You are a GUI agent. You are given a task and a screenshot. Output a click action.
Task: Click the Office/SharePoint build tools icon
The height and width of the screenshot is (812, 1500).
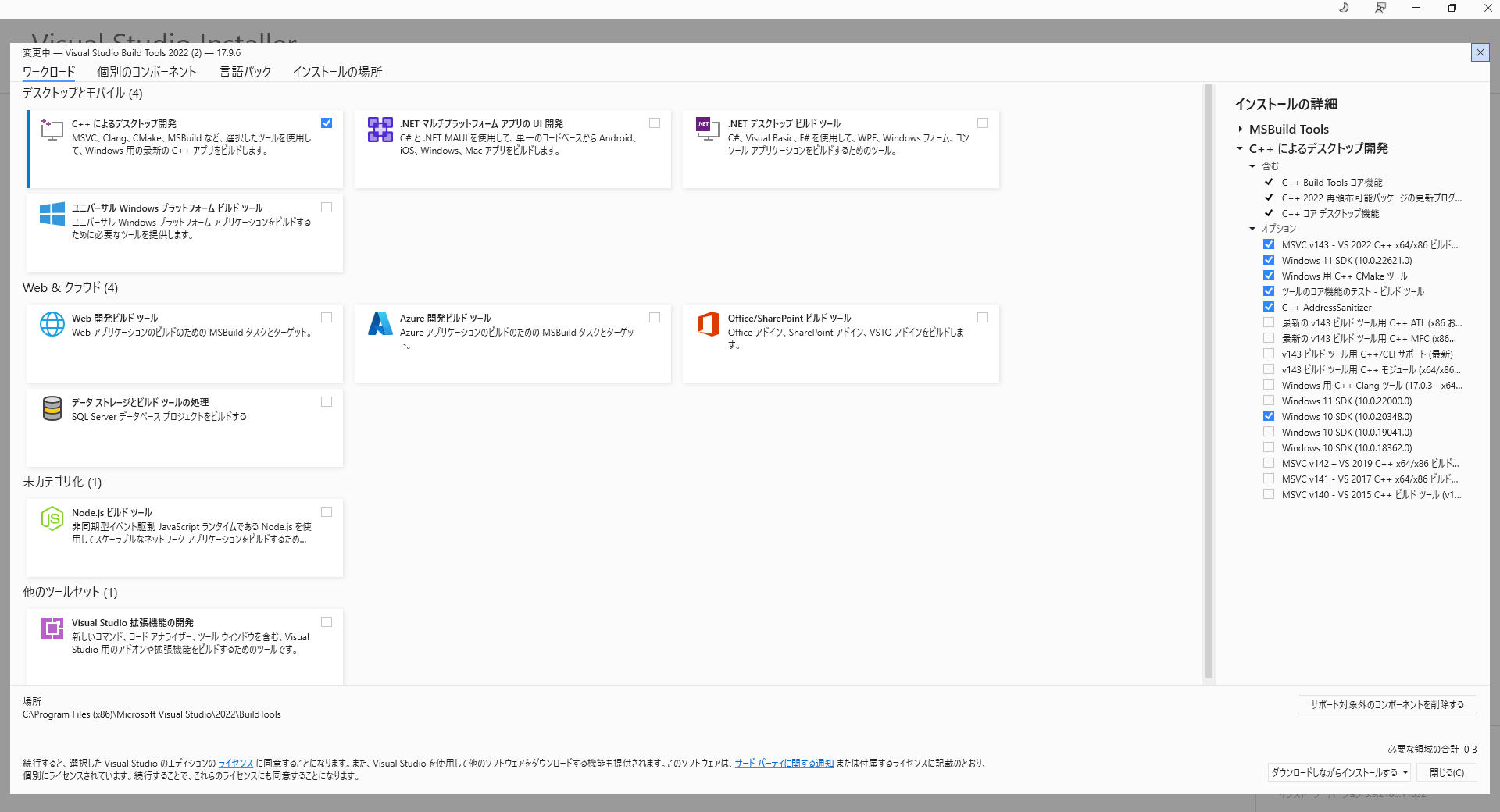708,323
